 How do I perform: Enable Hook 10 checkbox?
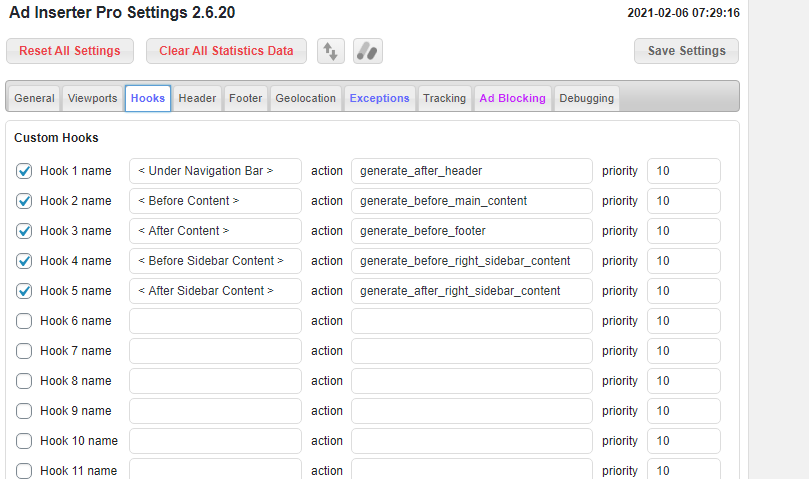24,441
